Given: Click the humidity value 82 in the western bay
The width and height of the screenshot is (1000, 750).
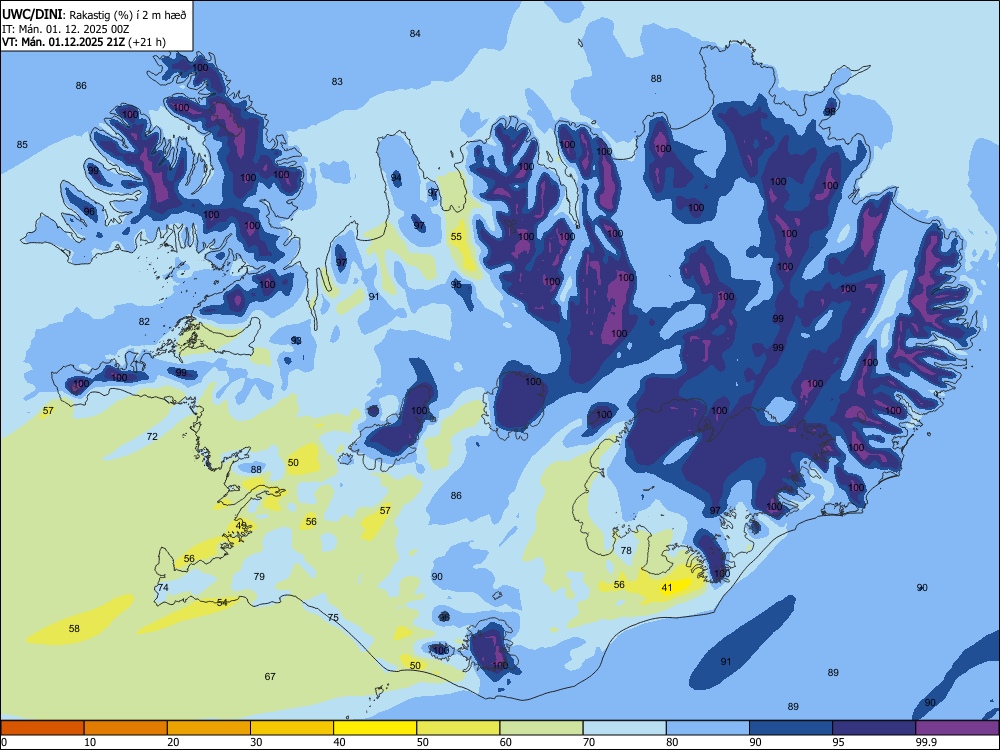Looking at the screenshot, I should [x=144, y=321].
